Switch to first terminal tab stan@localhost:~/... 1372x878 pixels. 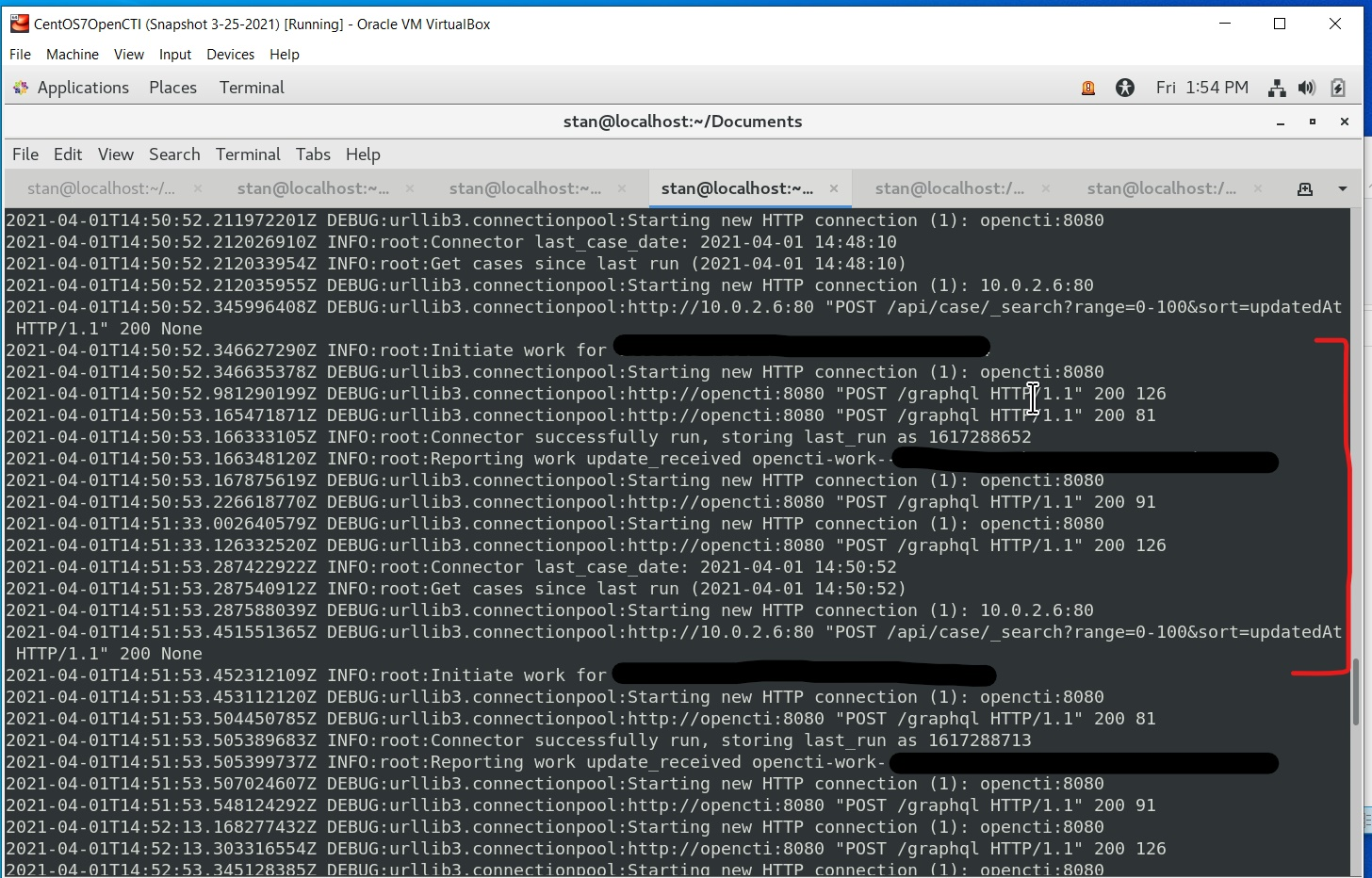point(101,188)
